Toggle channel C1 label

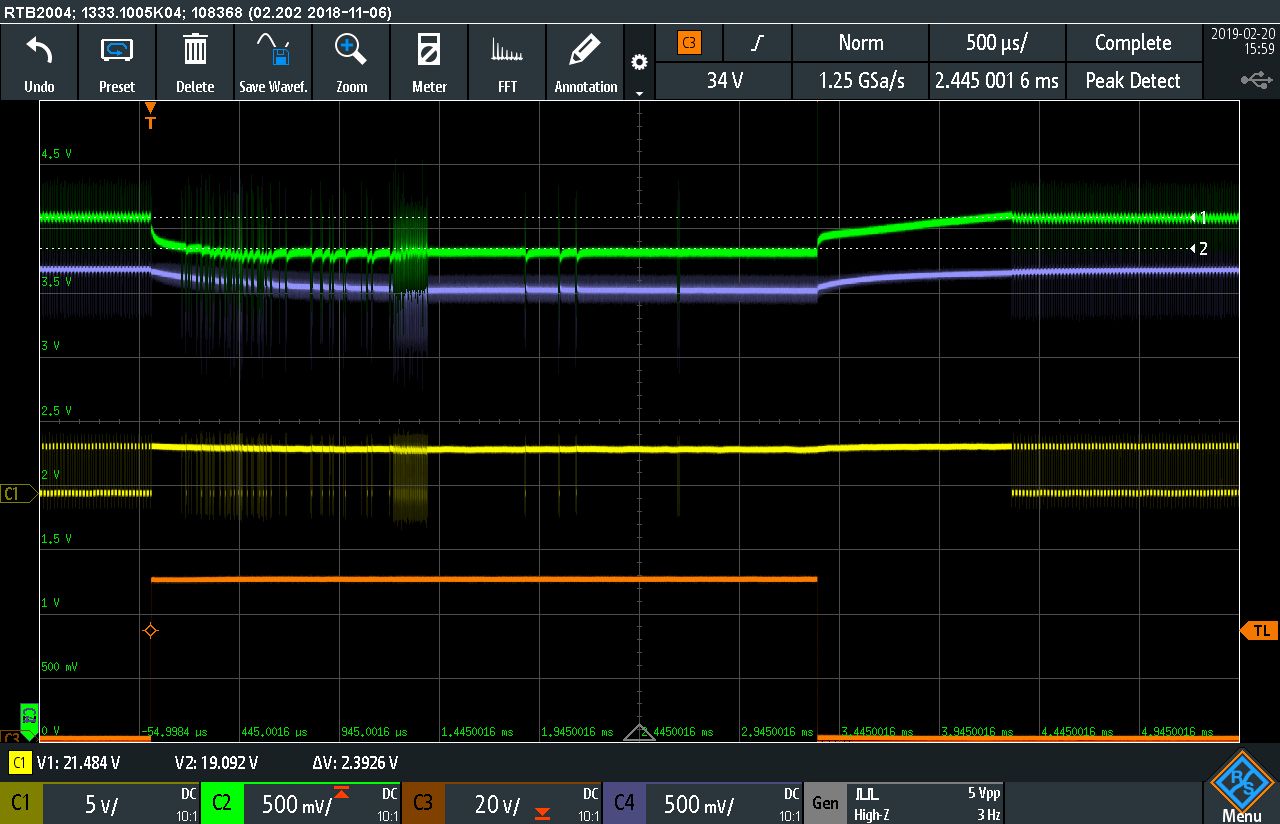(x=21, y=803)
